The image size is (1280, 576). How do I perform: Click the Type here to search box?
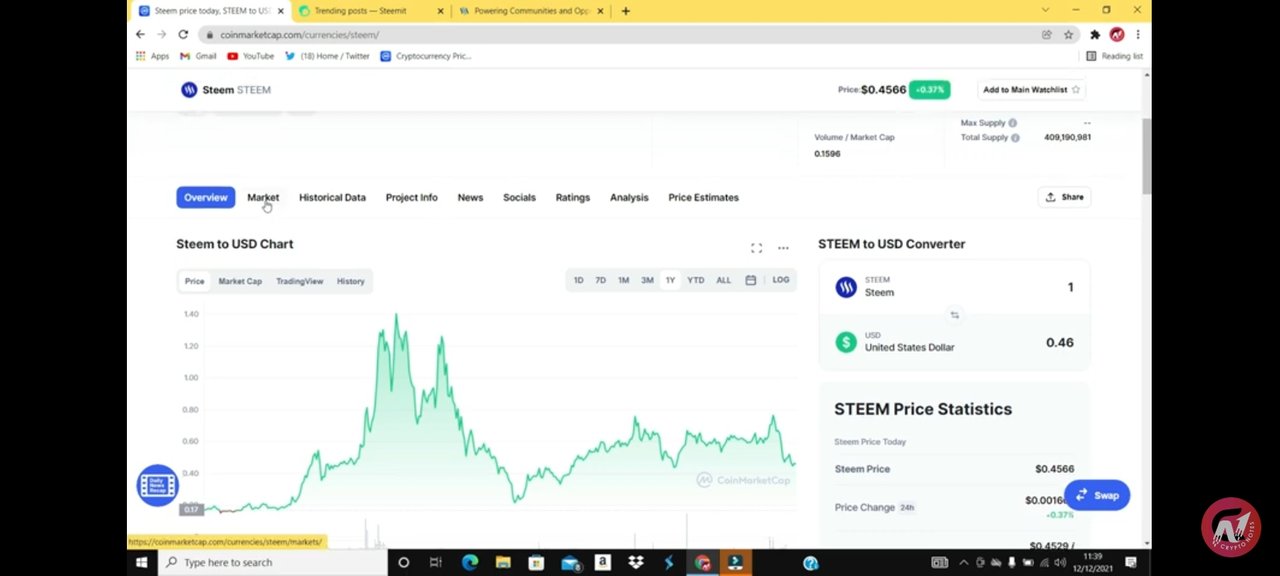pyautogui.click(x=272, y=563)
